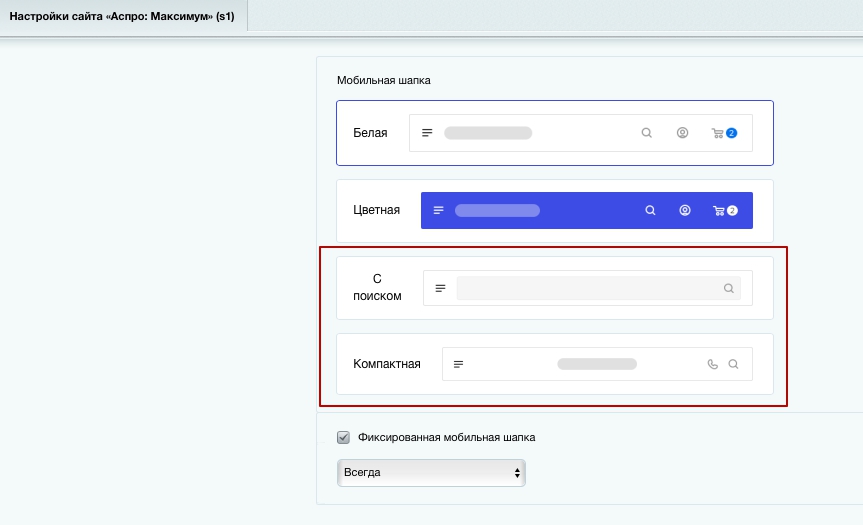Click logo placeholder in Белая preview
Screen dimensions: 863x525
point(488,133)
